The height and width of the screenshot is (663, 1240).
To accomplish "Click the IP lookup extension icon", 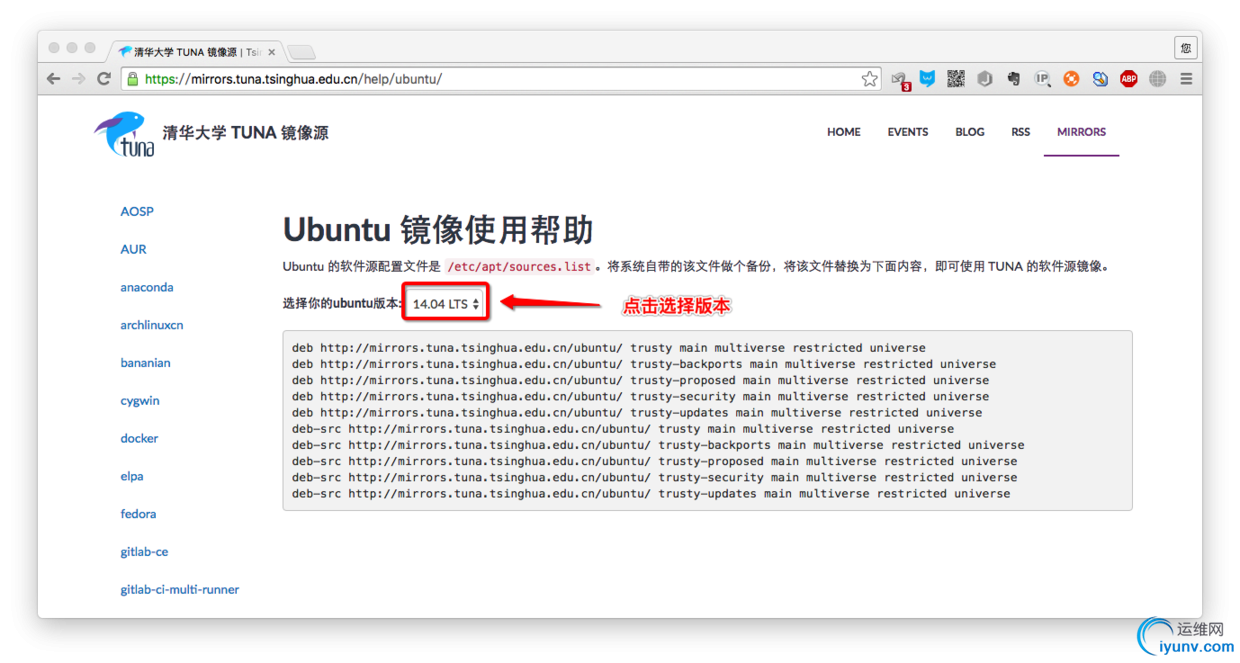I will (x=1042, y=78).
